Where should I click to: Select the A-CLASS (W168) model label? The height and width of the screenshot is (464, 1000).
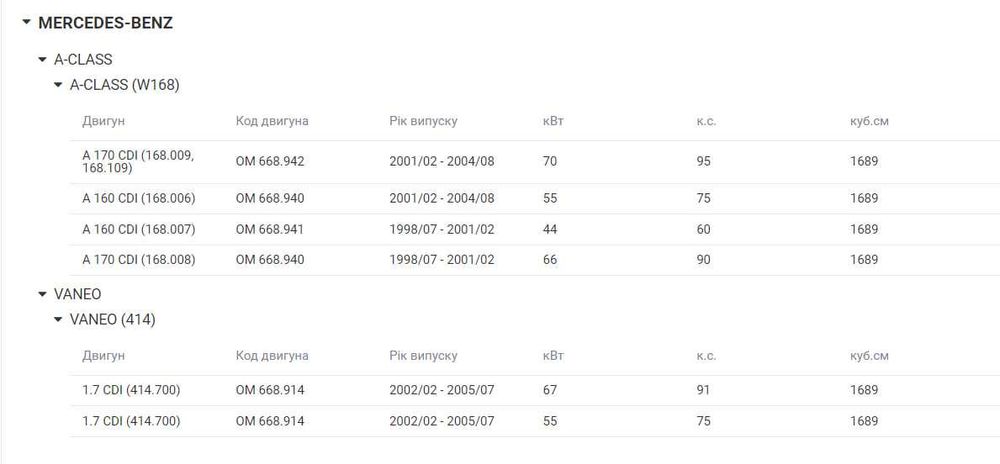coord(124,84)
